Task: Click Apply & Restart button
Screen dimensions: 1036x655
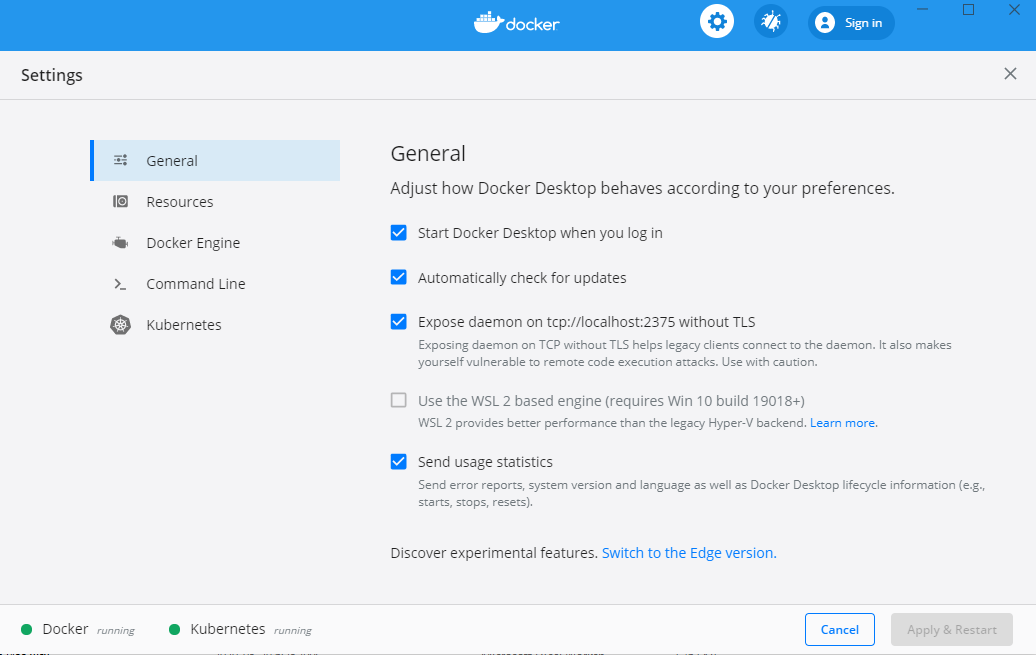Action: pyautogui.click(x=951, y=629)
